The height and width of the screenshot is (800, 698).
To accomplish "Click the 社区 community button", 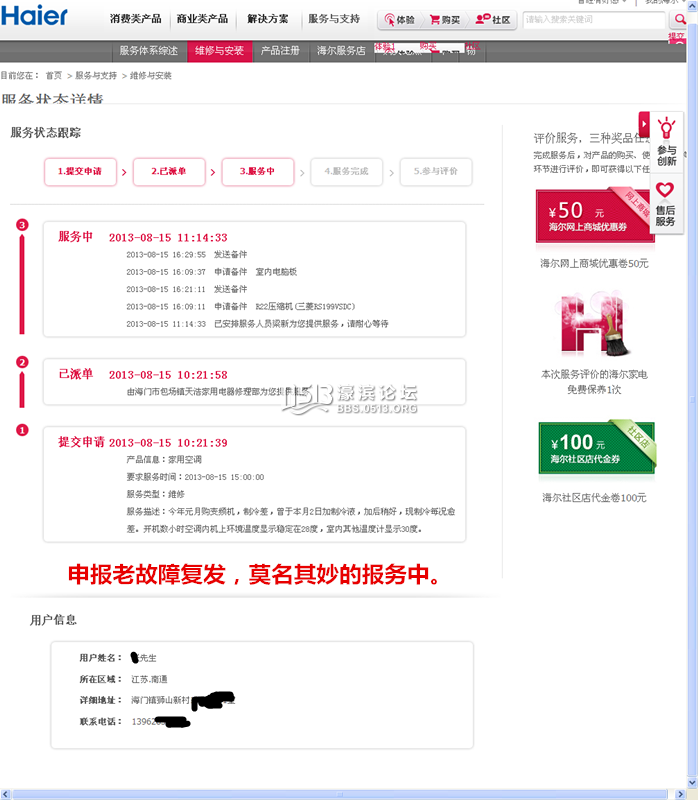I will [x=493, y=20].
